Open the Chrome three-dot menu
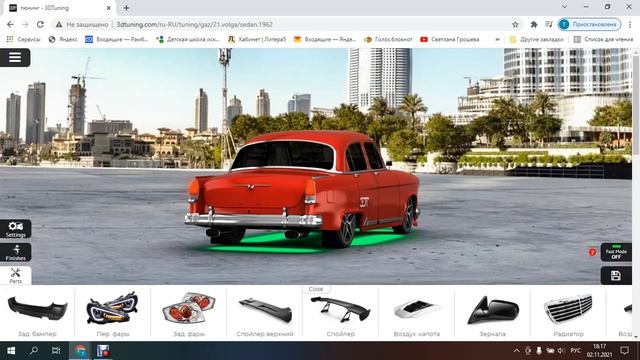The image size is (640, 360). click(x=631, y=24)
